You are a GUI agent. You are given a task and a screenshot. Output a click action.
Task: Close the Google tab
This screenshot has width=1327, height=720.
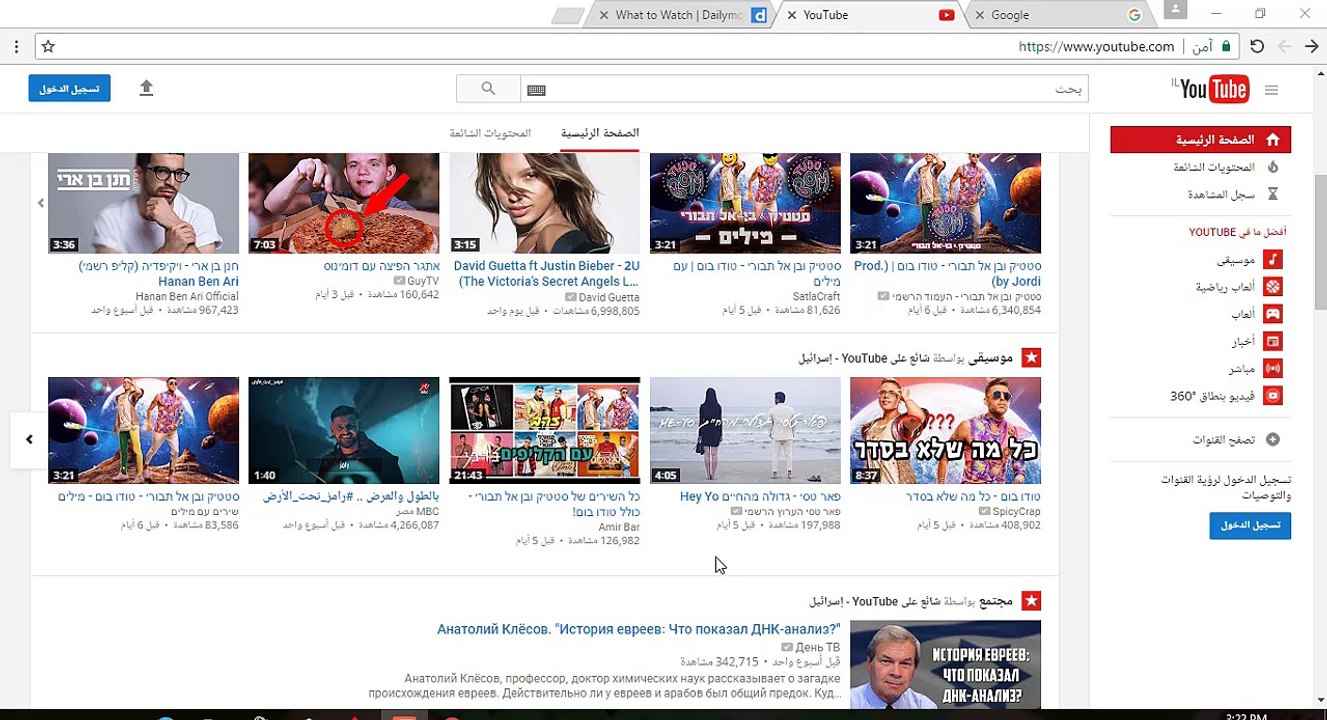pos(980,15)
